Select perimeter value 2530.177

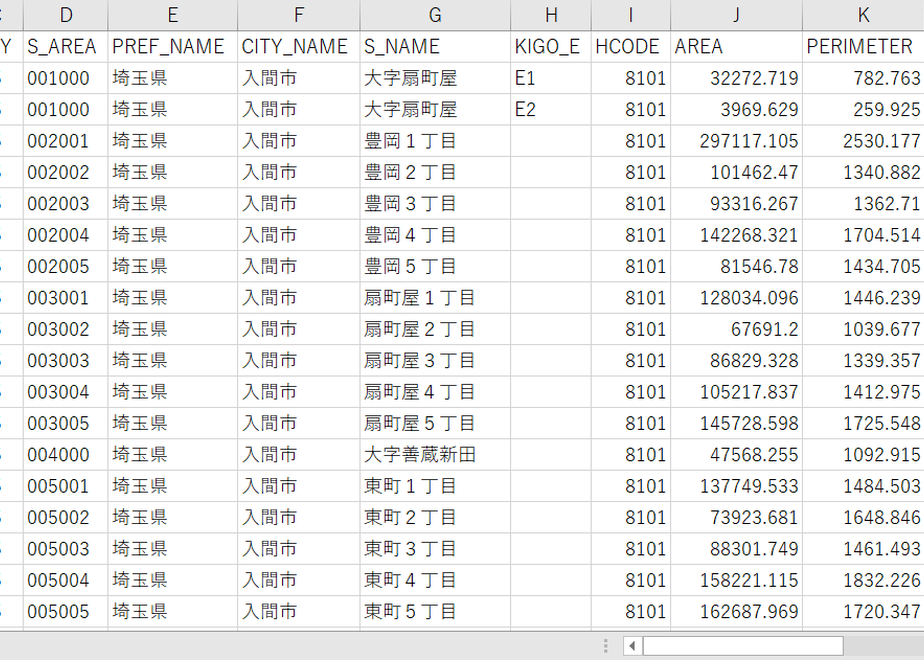click(863, 141)
